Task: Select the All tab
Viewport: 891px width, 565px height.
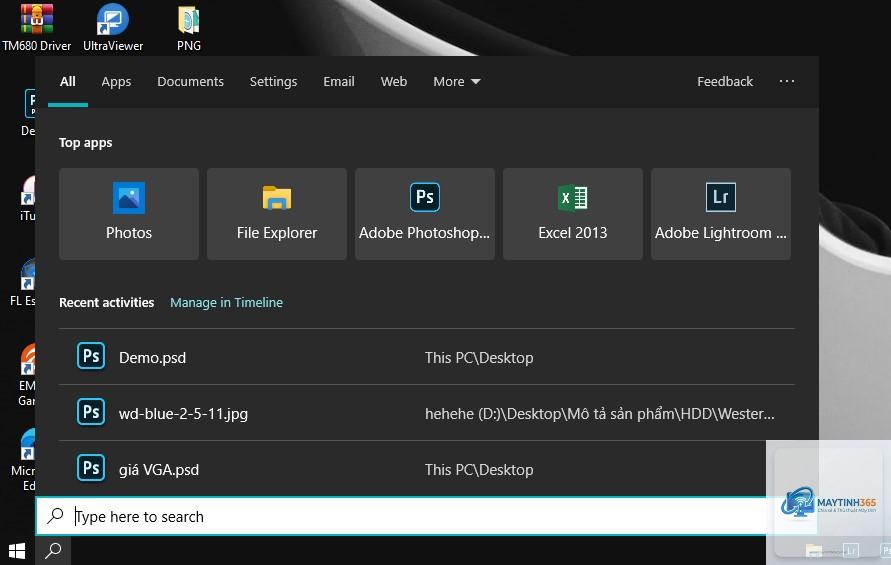Action: tap(68, 82)
